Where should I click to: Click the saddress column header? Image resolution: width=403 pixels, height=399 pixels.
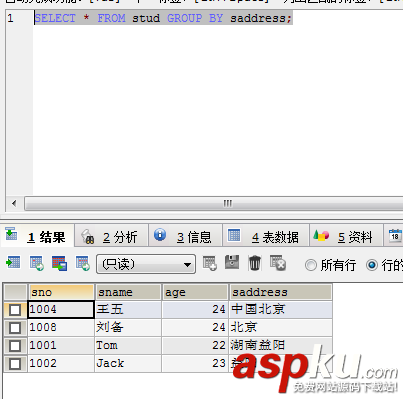point(281,292)
